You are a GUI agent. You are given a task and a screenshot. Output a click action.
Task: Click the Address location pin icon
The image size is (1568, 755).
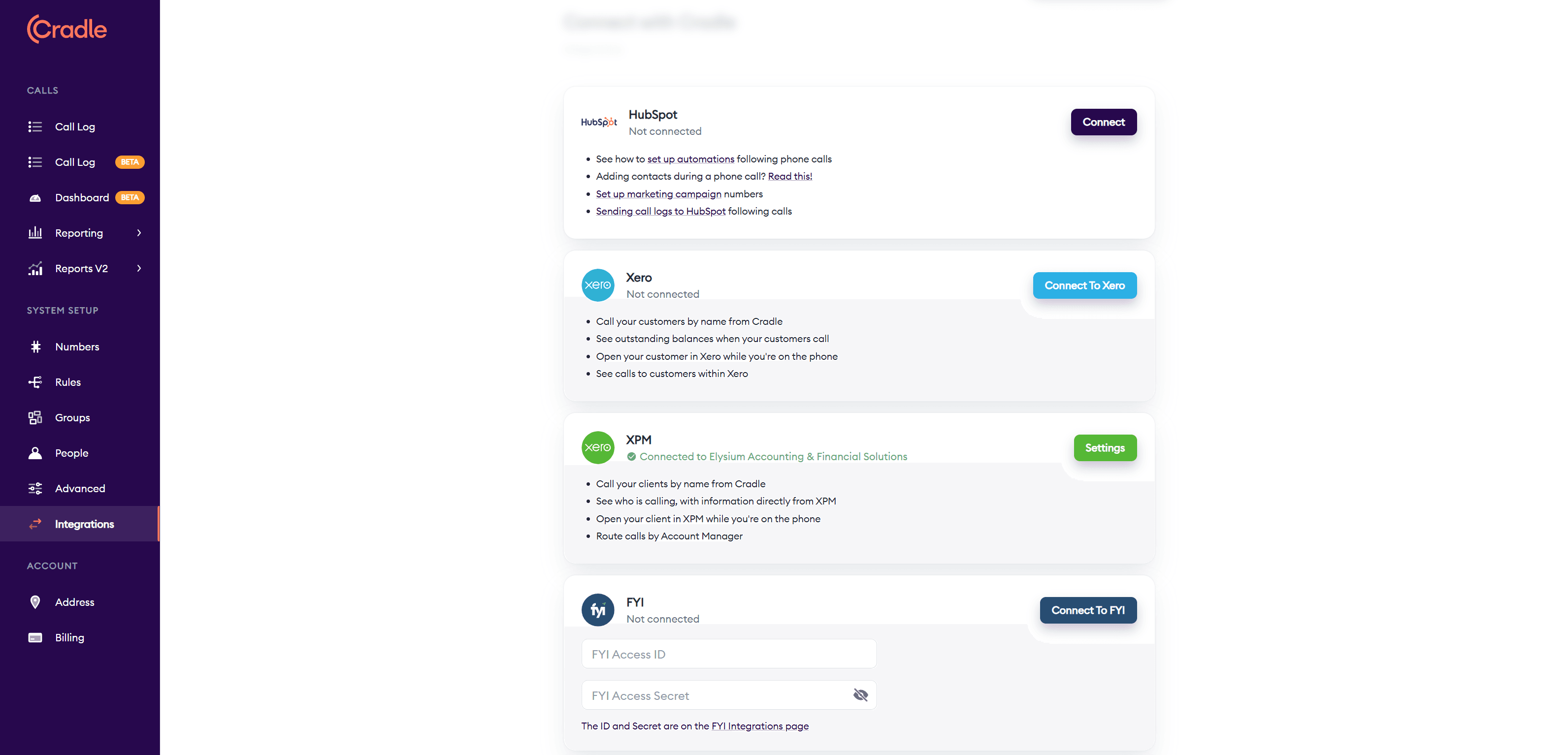pyautogui.click(x=35, y=602)
